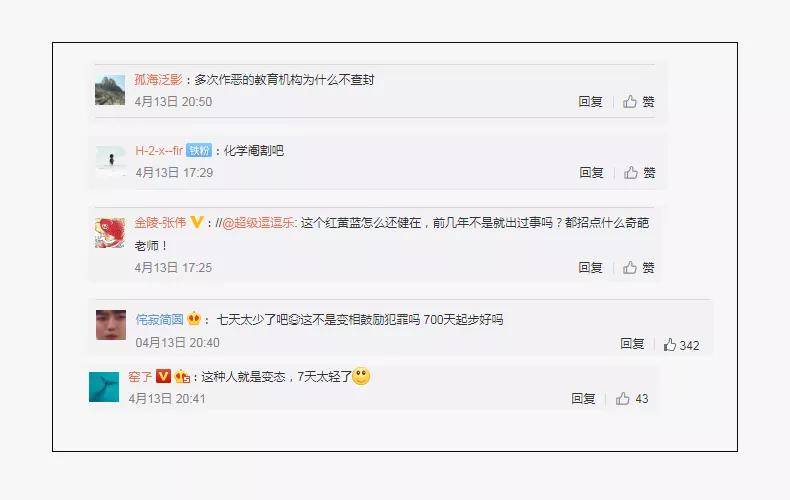The image size is (790, 500).
Task: Click the orange V badge beside 窄了
Action: click(163, 376)
